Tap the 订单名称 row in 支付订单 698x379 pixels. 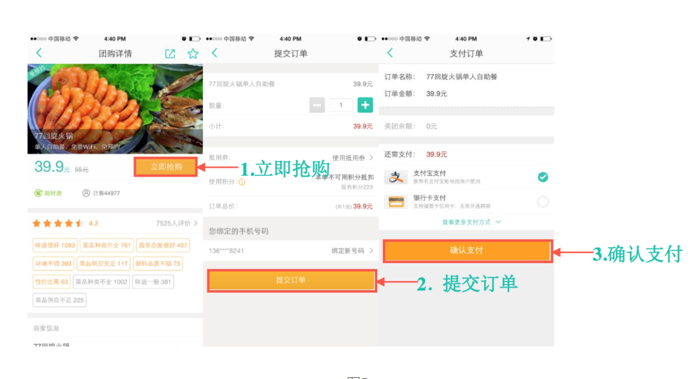(466, 77)
